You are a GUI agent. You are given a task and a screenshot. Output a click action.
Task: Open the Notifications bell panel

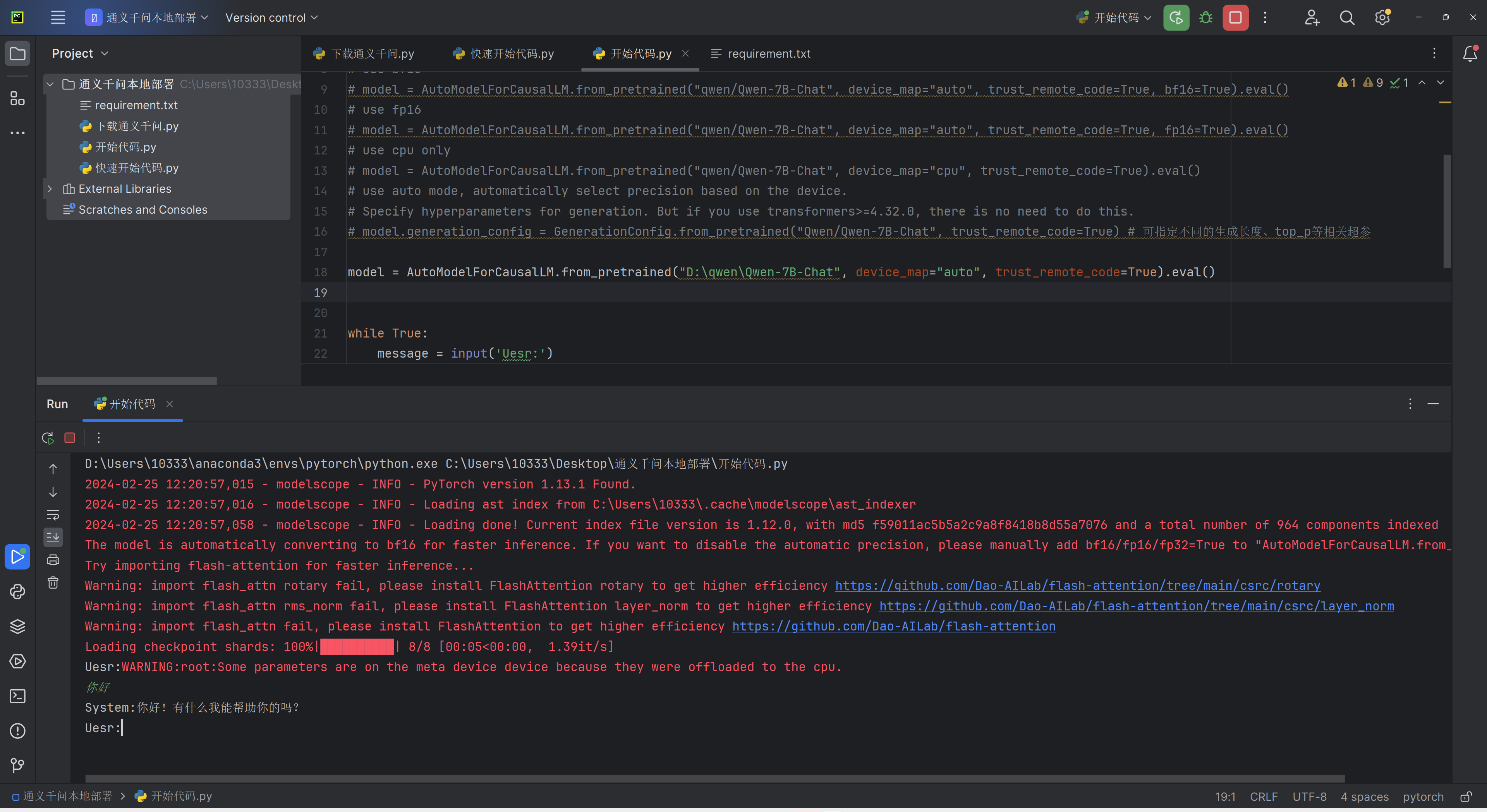point(1470,54)
